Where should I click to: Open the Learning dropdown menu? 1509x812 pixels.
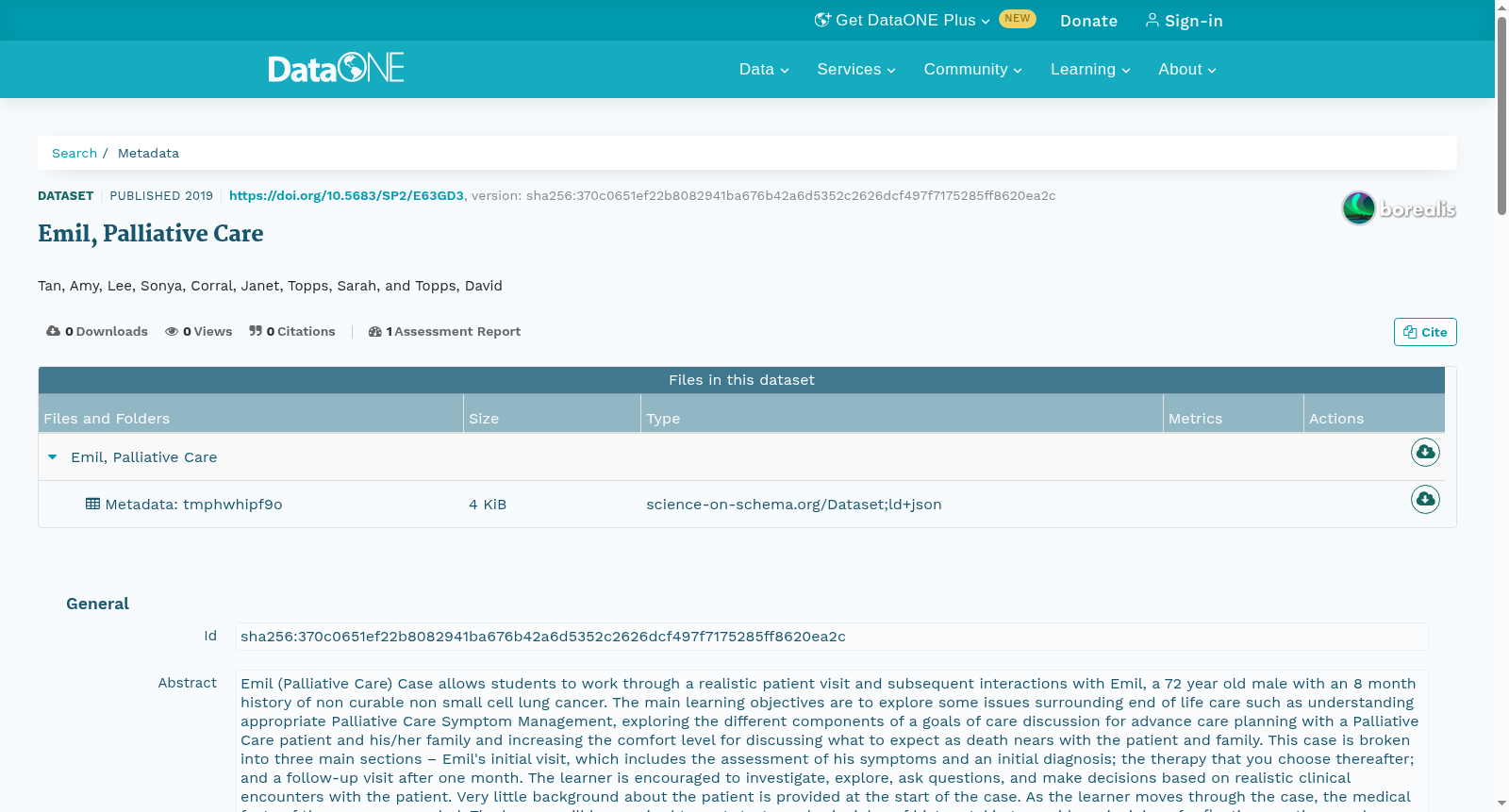point(1090,69)
